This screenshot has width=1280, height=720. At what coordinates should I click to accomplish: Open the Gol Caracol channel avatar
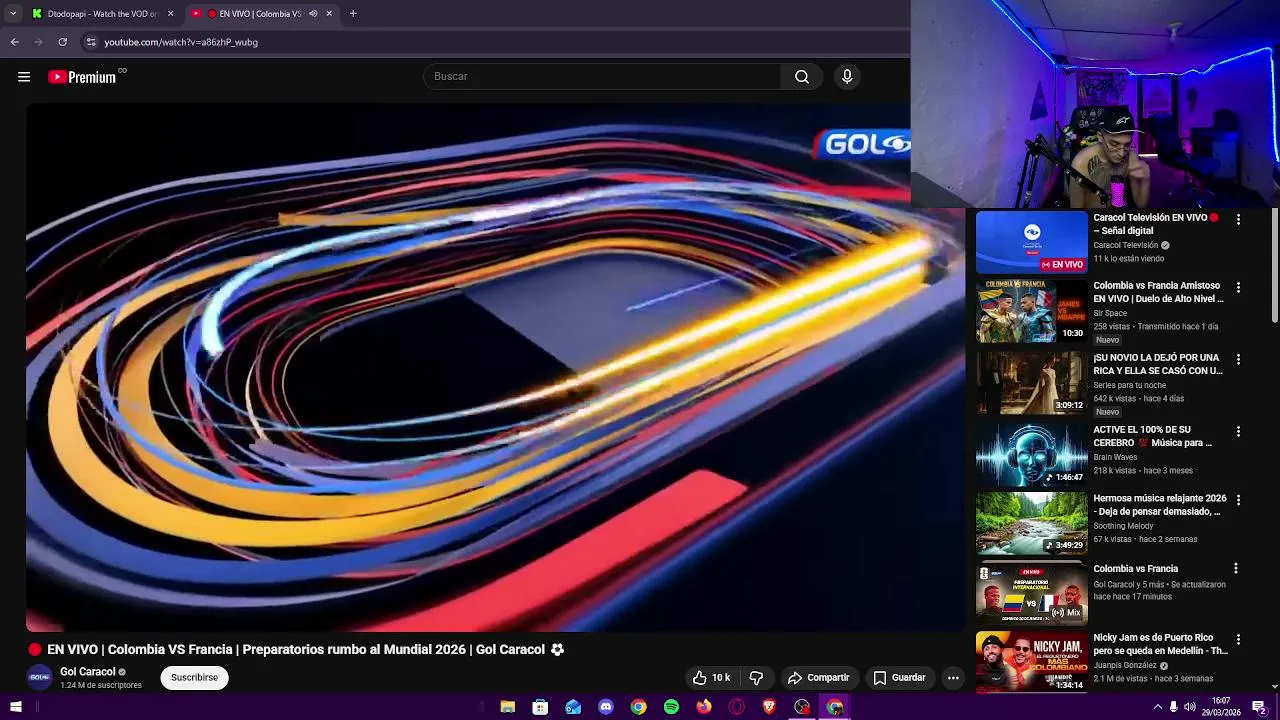click(40, 677)
